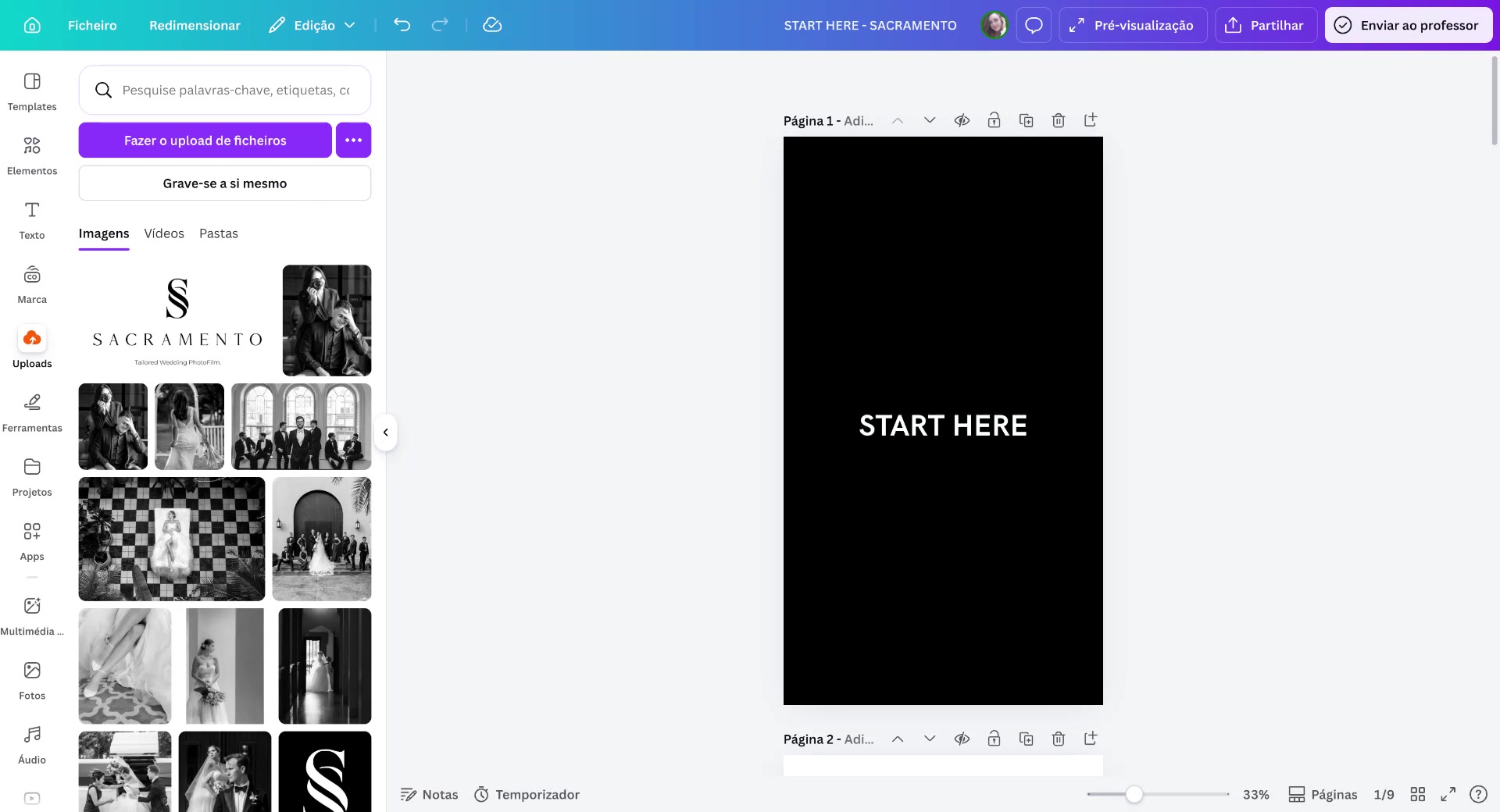Open the Ficheiro menu
The height and width of the screenshot is (812, 1500).
pyautogui.click(x=92, y=25)
